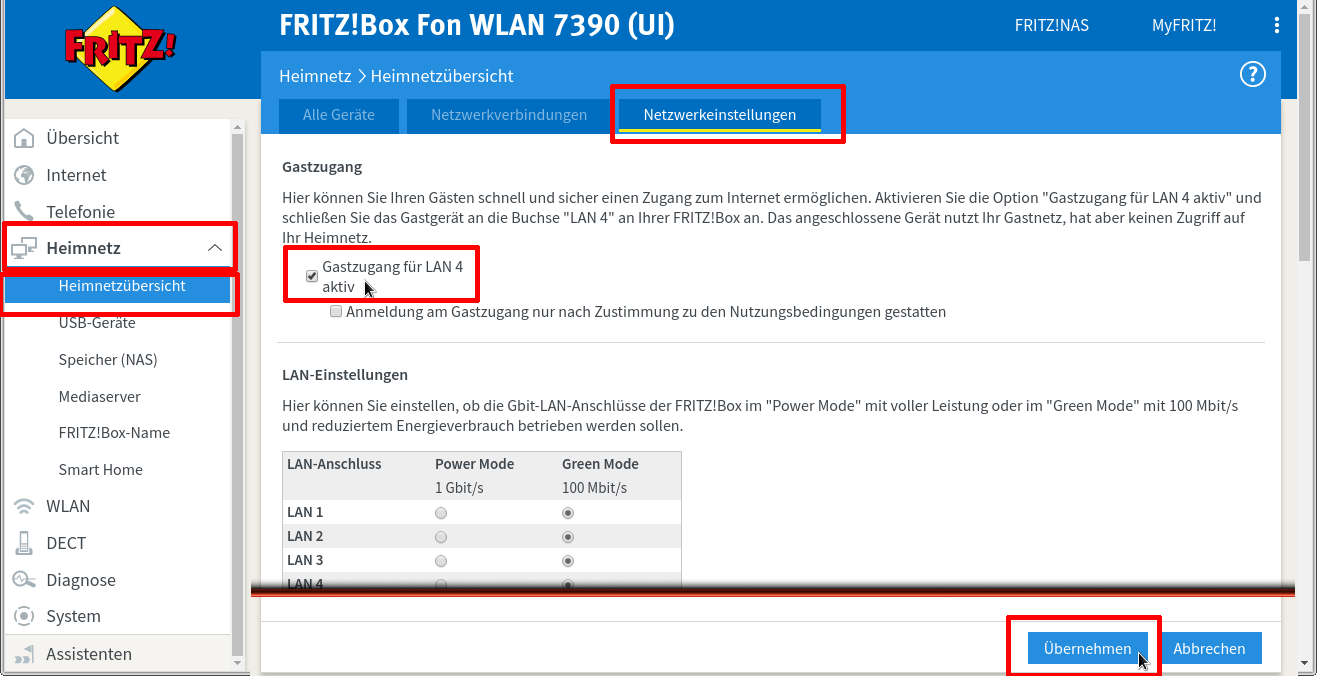
Task: Click the sidebar scrollbar up arrow
Action: pos(237,127)
